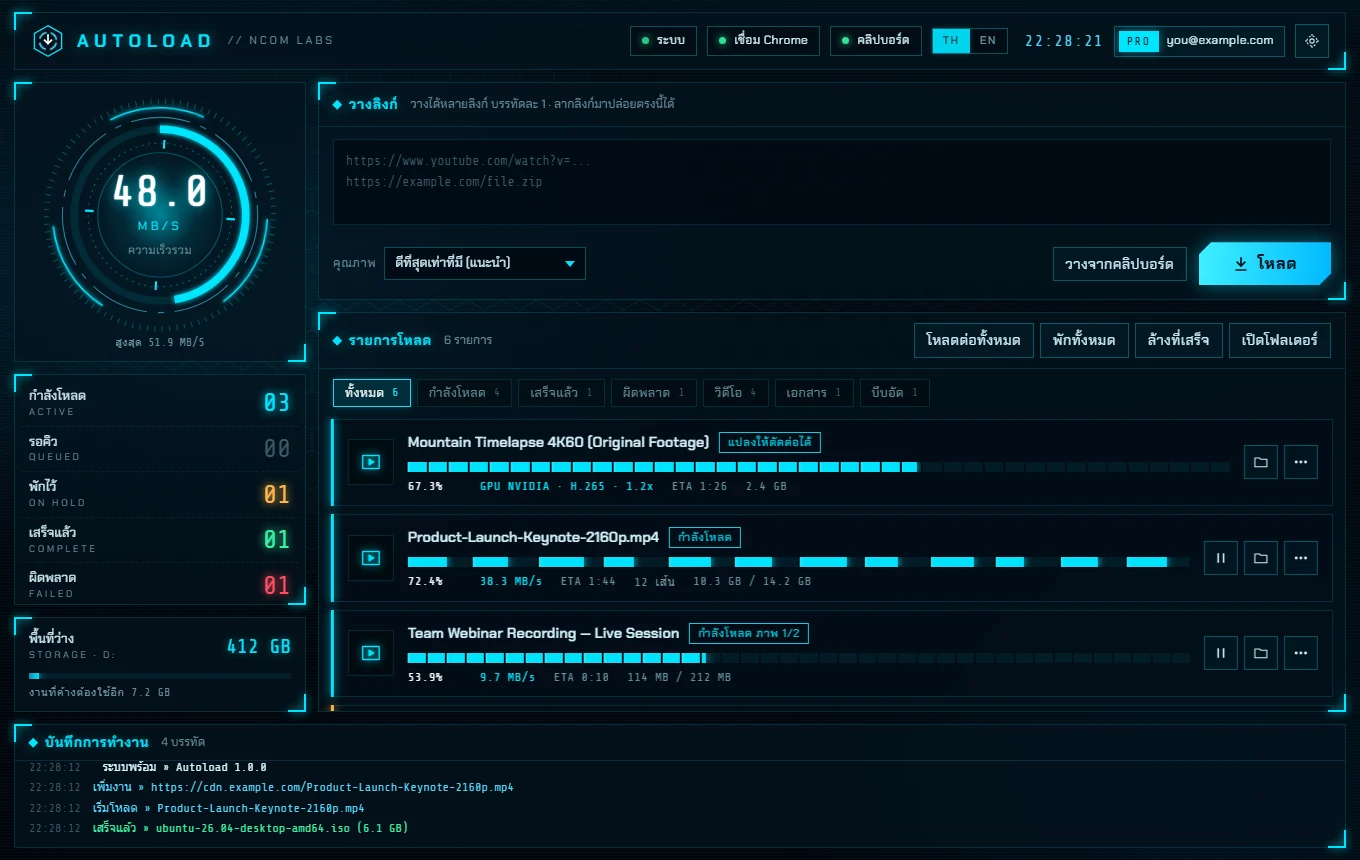Select the บีบอัด filter tab
The image size is (1360, 860).
895,393
